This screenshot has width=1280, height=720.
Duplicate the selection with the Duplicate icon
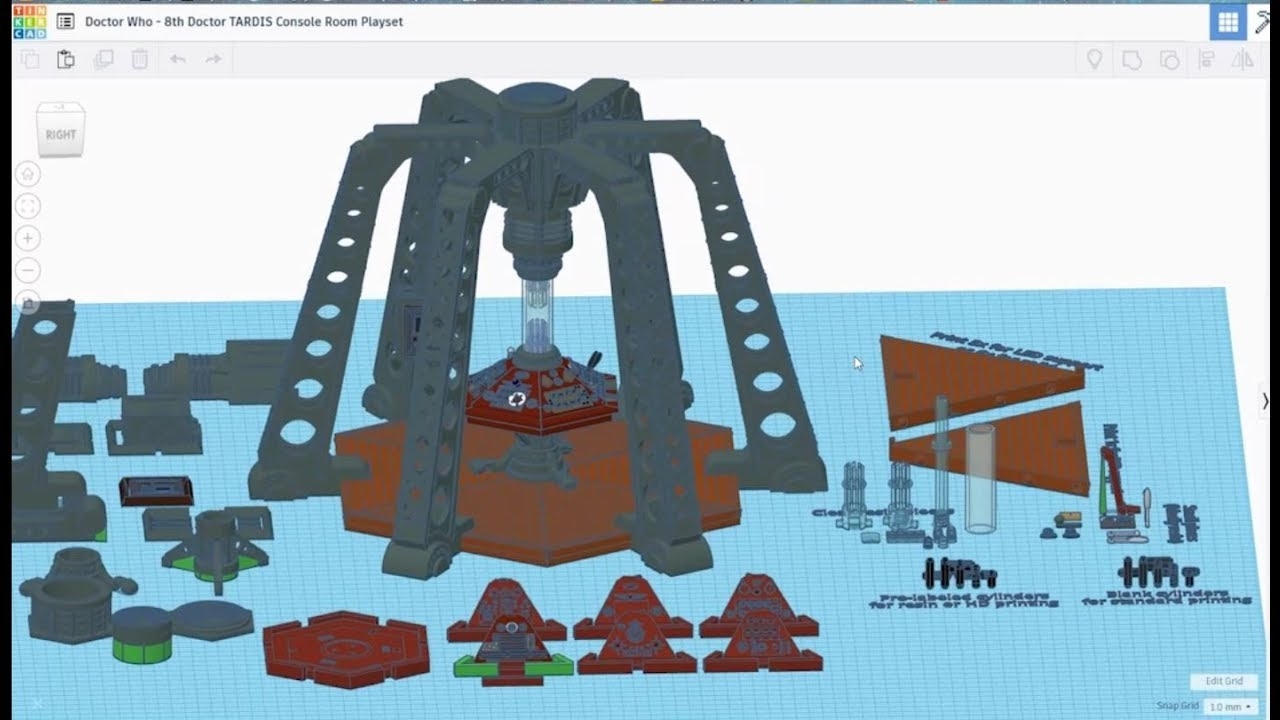point(101,59)
